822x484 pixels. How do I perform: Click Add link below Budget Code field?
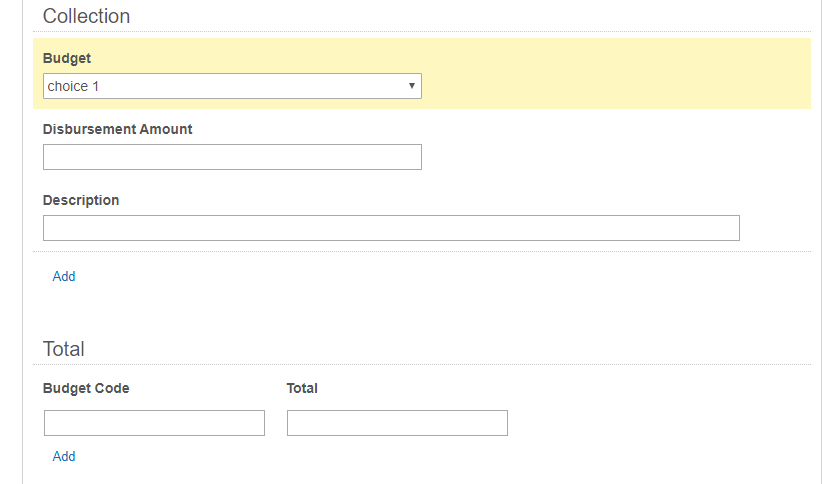click(x=64, y=456)
